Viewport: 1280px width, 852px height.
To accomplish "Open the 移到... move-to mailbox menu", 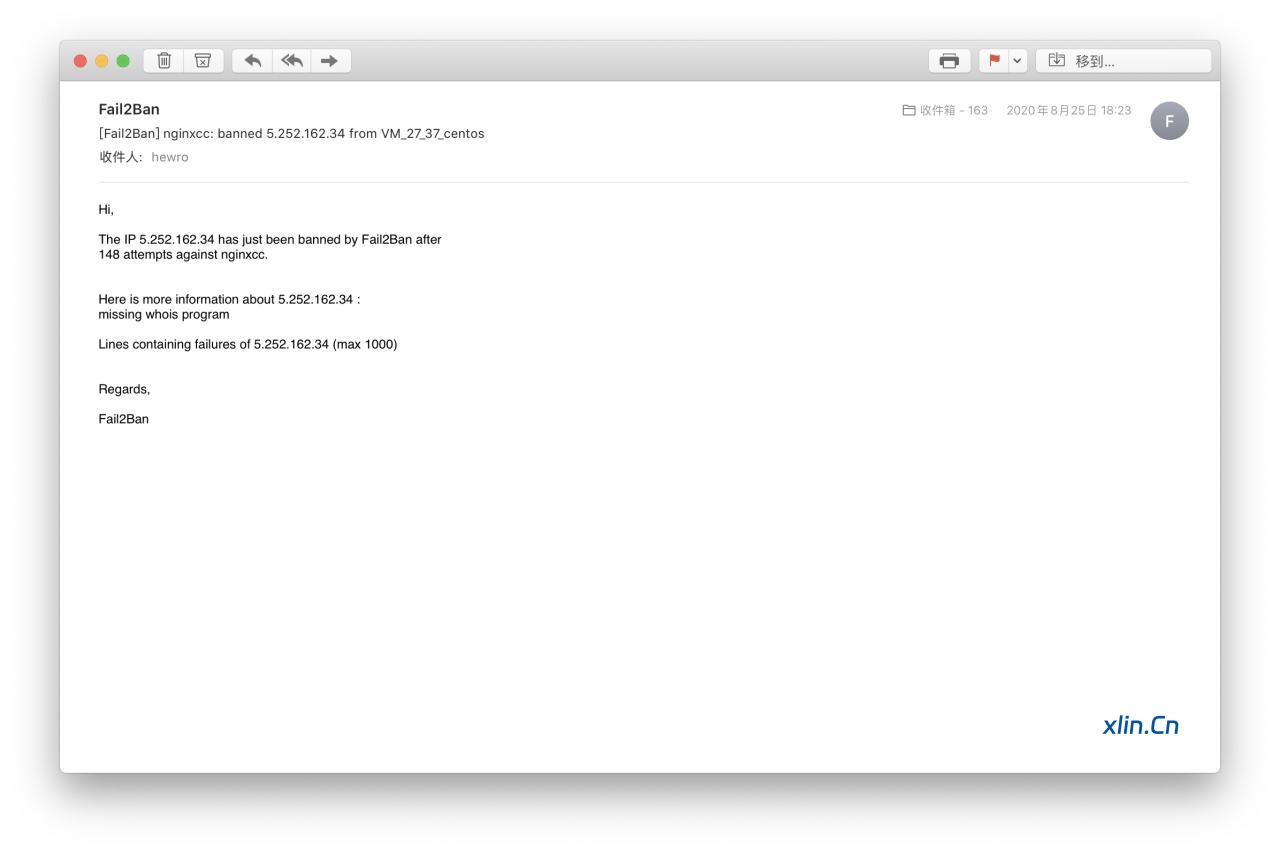I will point(1123,61).
